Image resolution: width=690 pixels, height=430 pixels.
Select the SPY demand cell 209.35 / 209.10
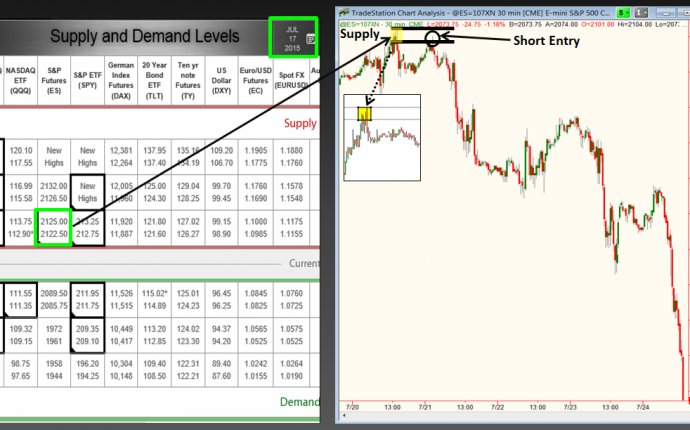coord(87,335)
